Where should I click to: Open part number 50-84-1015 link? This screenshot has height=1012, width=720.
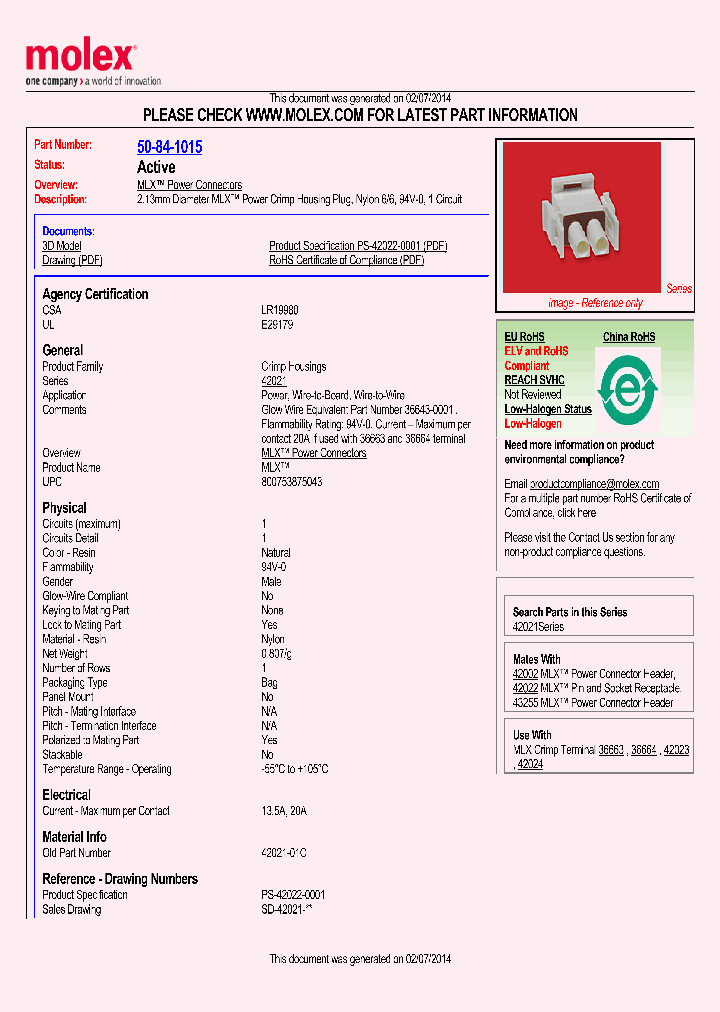[170, 147]
